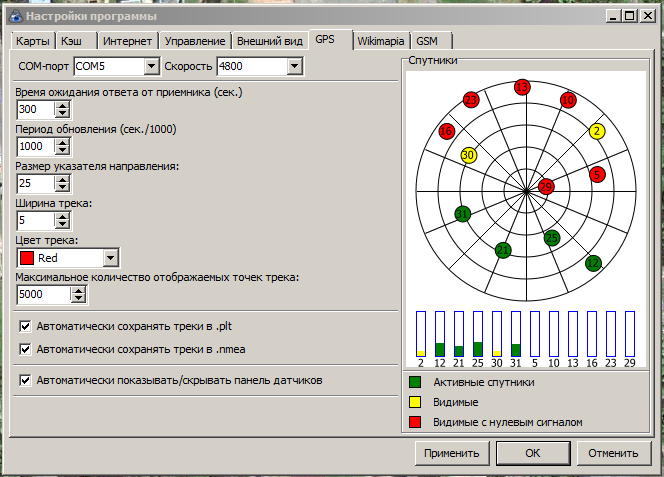Image resolution: width=664 pixels, height=477 pixels.
Task: Click red satellite 29 at plot center
Action: (545, 186)
